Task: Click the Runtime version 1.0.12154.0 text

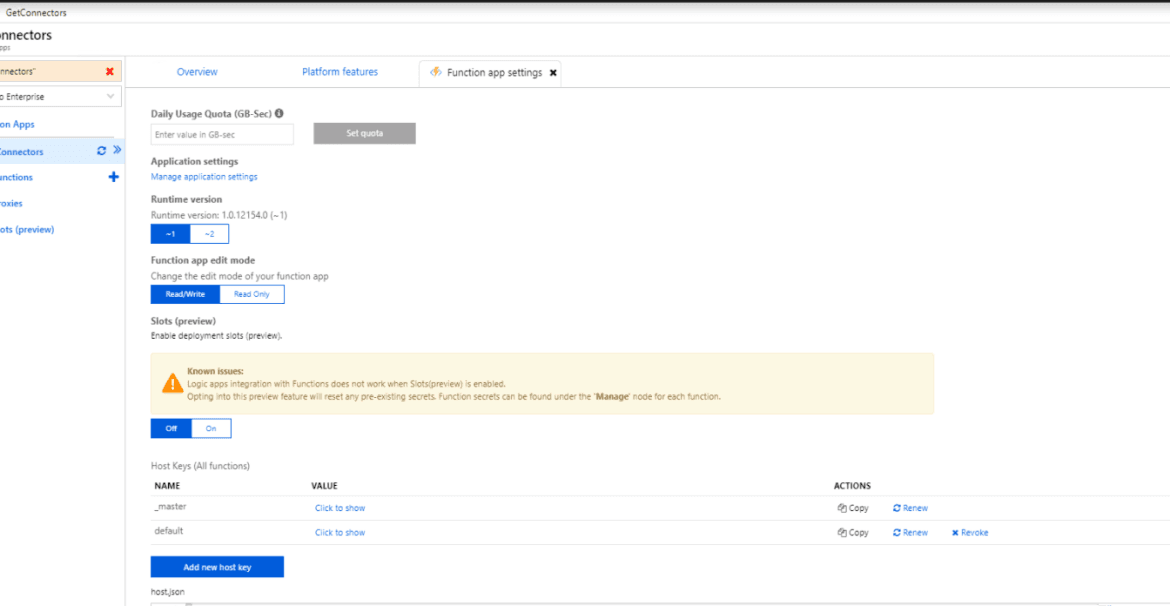Action: [x=219, y=215]
